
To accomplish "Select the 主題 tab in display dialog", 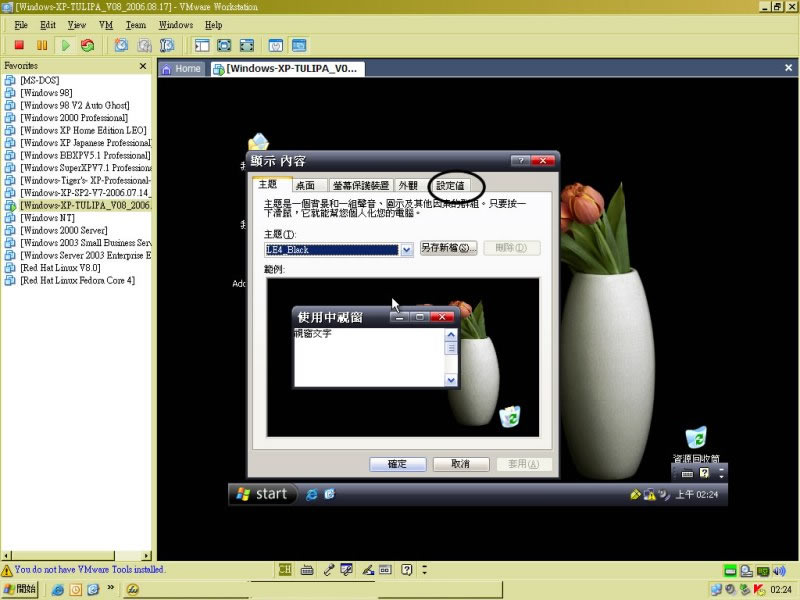I will (268, 184).
